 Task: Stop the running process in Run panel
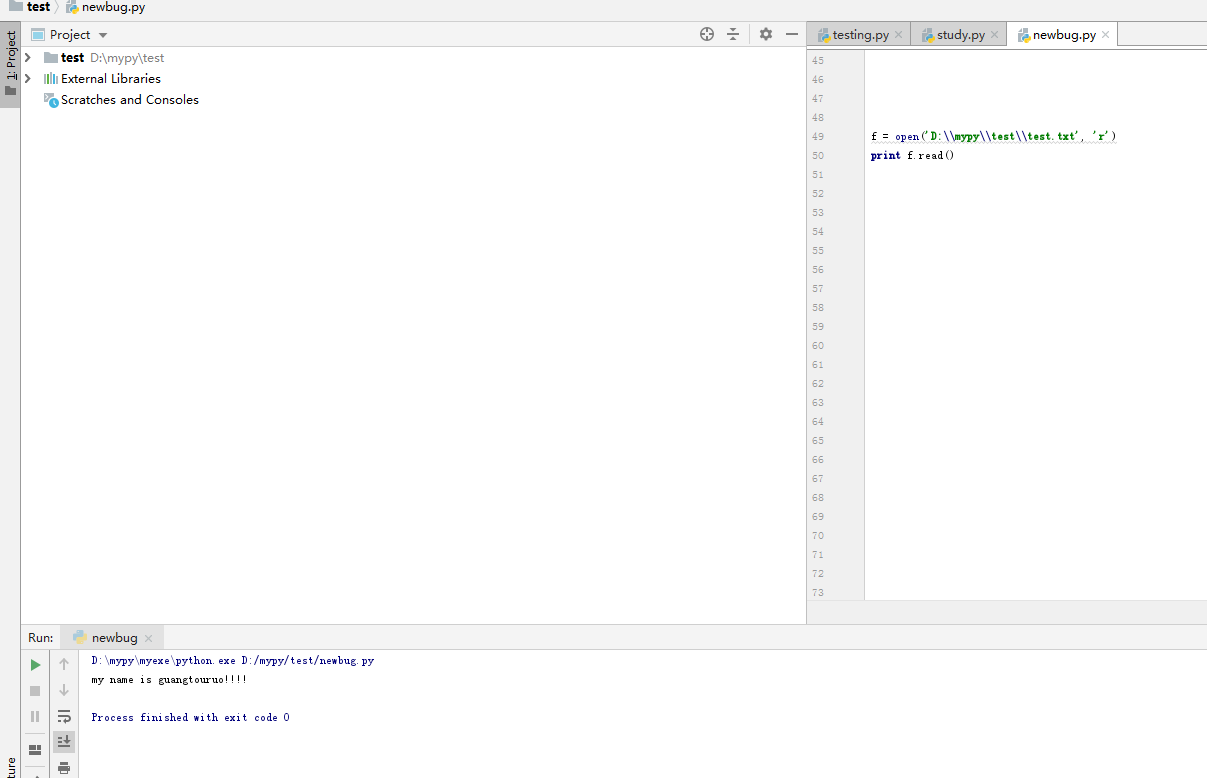(35, 691)
